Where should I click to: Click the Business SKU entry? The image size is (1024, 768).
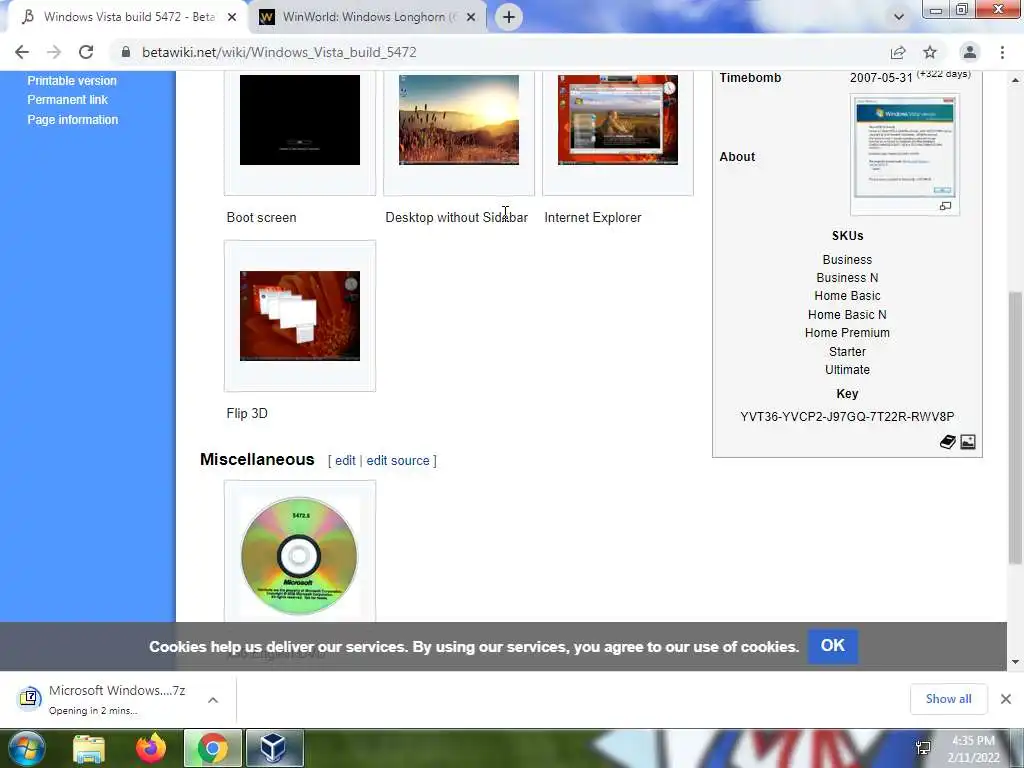pyautogui.click(x=847, y=259)
